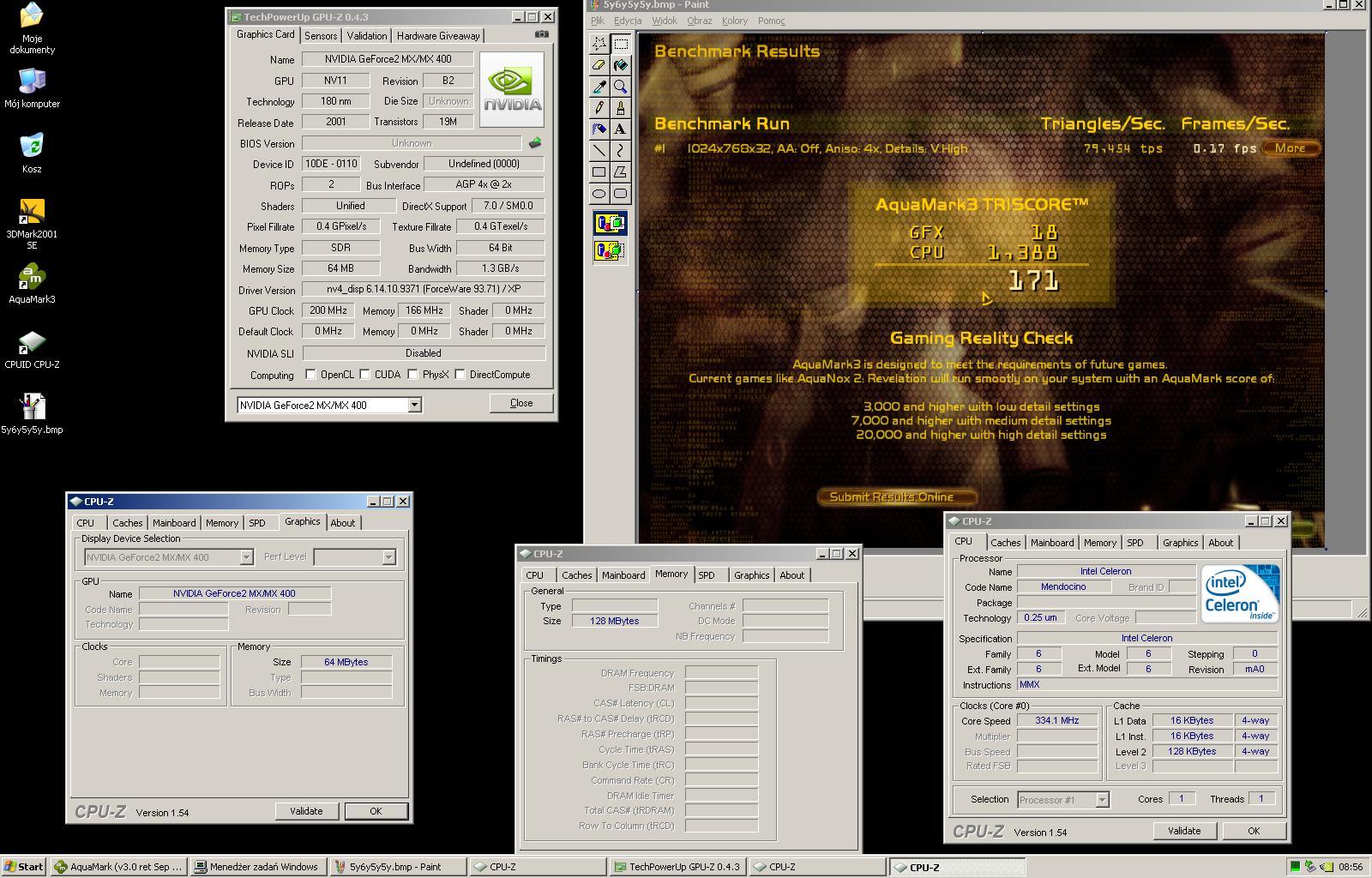Choose the Eraser tool in Paint

click(x=599, y=65)
